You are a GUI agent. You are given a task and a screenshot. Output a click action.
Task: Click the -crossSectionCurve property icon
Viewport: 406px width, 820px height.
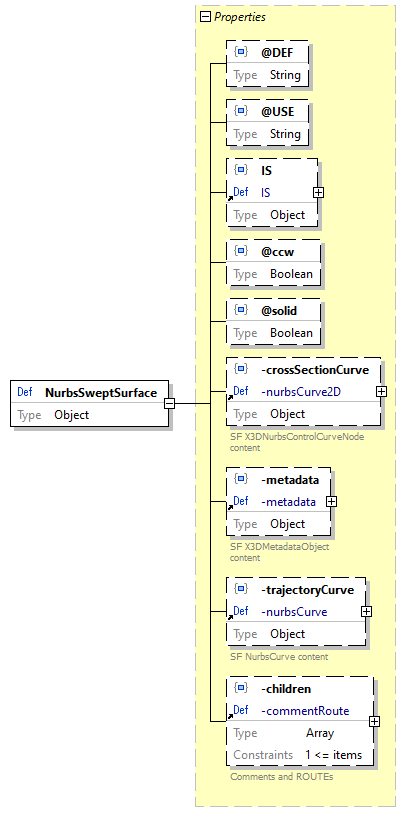pos(241,369)
